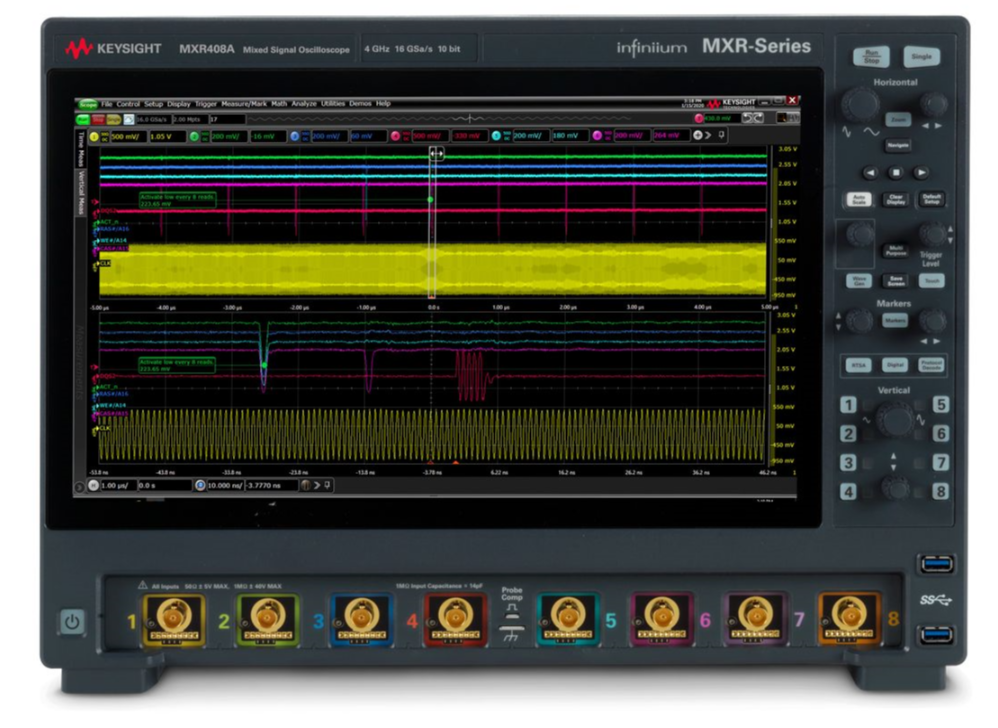The image size is (998, 728).
Task: Click front-panel channel 8 key
Action: pos(941,491)
